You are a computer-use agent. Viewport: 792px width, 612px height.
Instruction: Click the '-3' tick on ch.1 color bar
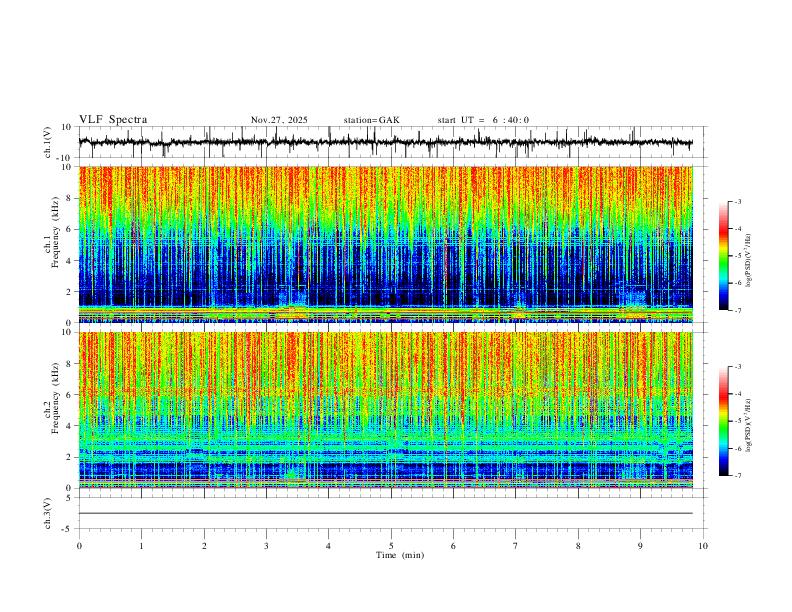click(x=738, y=201)
